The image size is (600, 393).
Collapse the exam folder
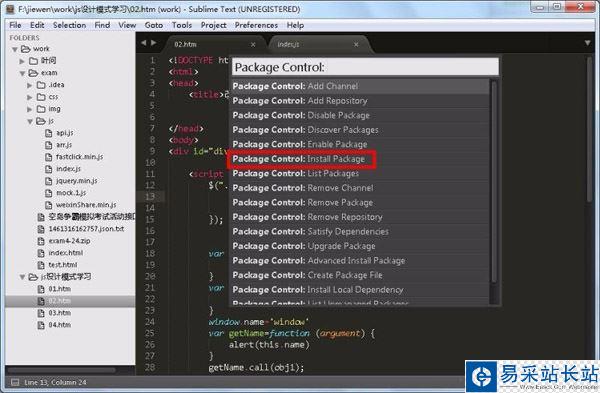point(22,73)
